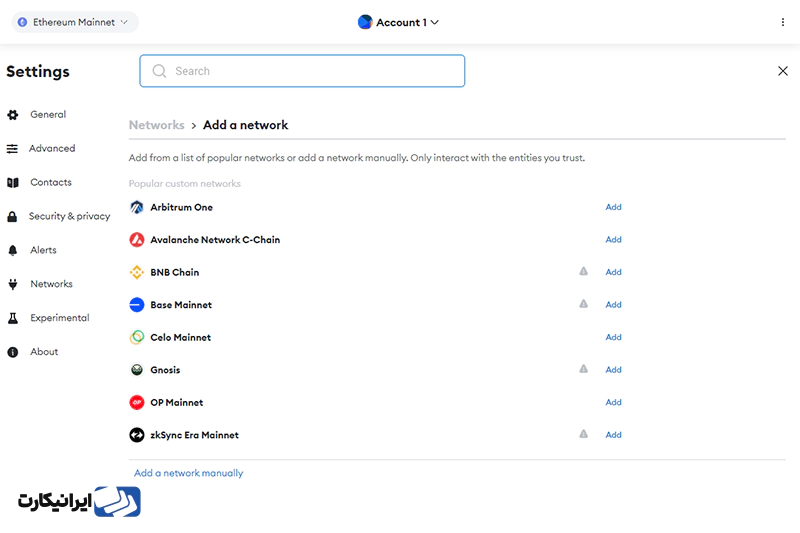Click the zkSync Era warning icon

584,434
